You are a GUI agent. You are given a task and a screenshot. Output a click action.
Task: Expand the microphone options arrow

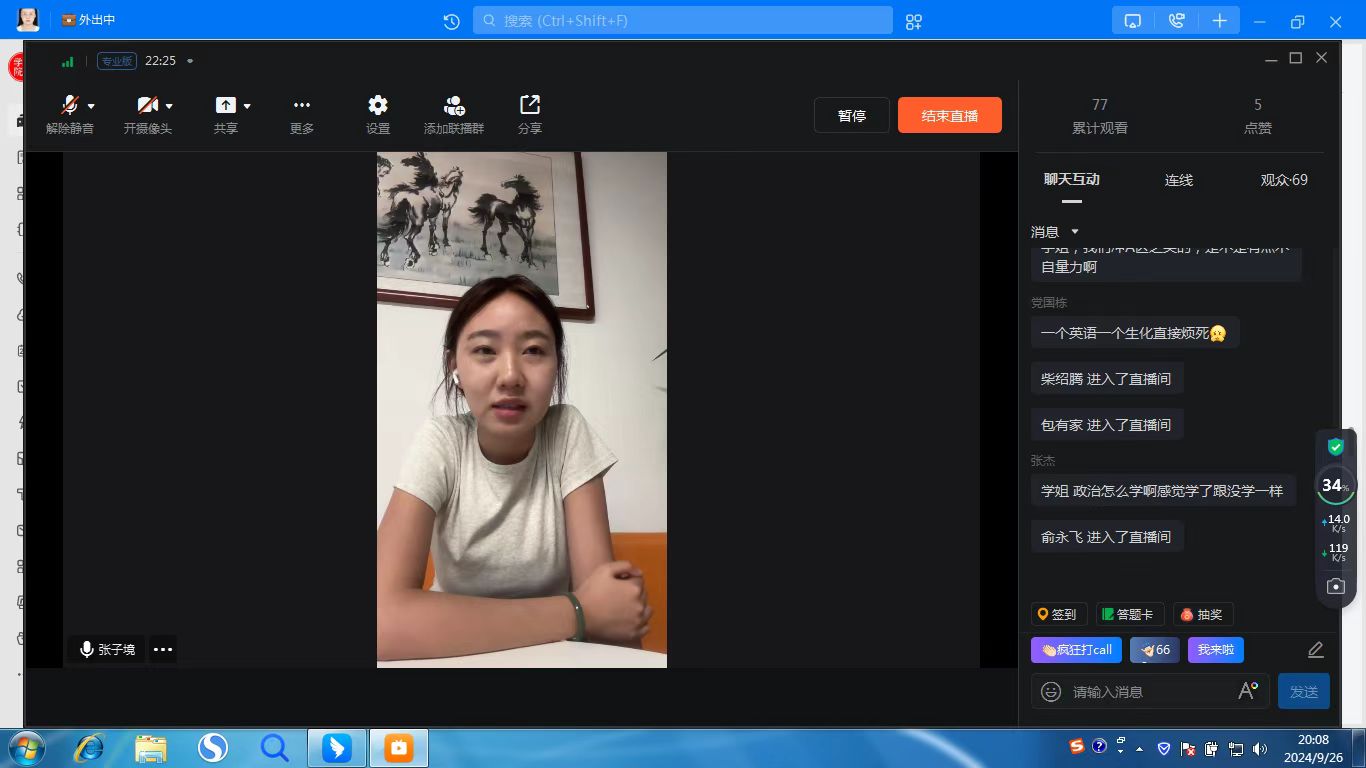coord(92,106)
